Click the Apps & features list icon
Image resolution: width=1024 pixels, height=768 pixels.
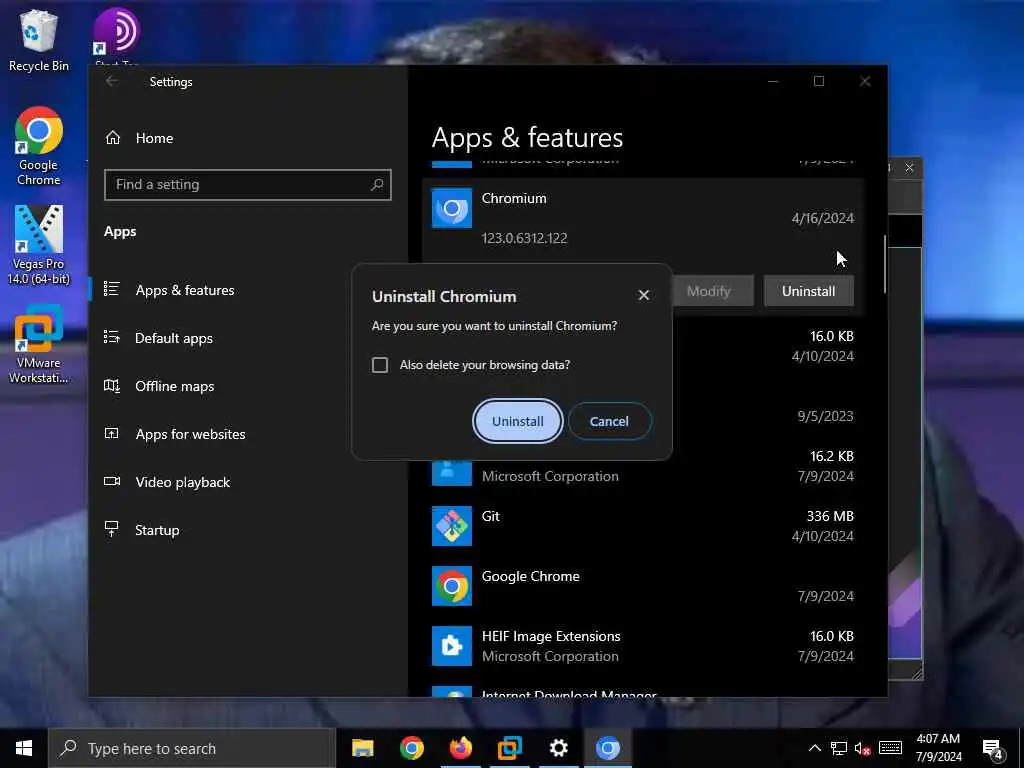(112, 289)
